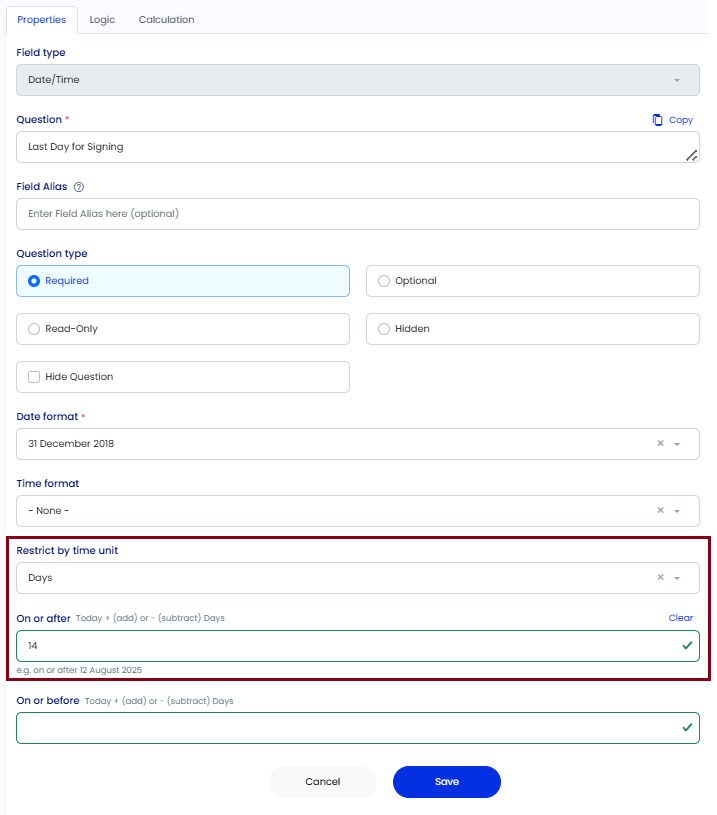This screenshot has height=815, width=717.
Task: Clear the Date format selection with X
Action: [660, 443]
